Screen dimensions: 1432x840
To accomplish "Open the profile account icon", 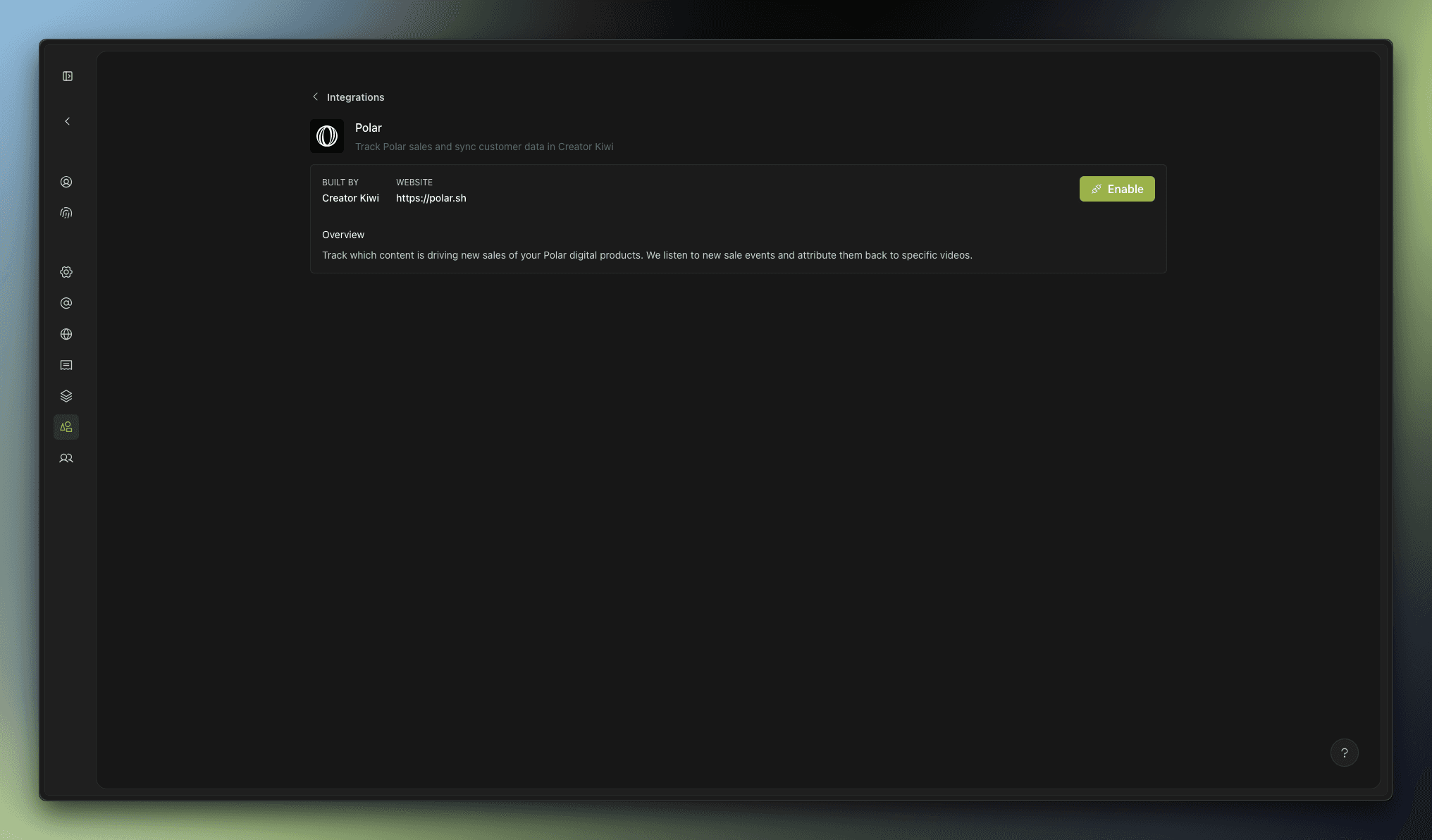I will [x=66, y=182].
